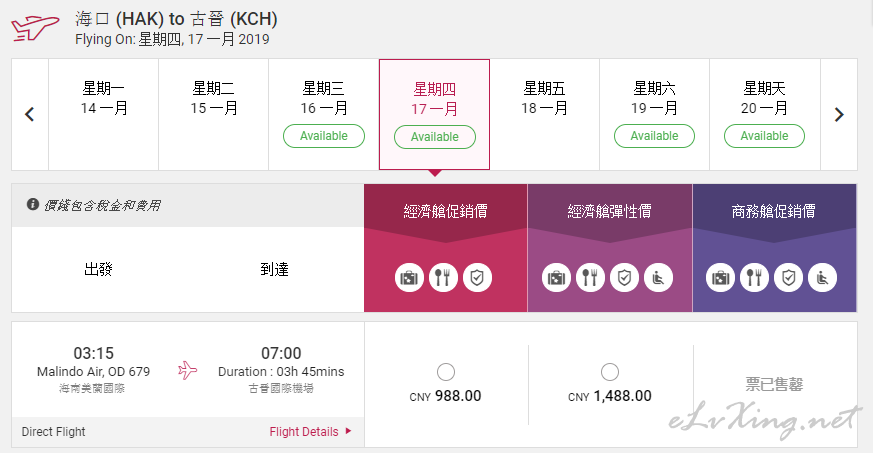Show next week of dates
Viewport: 873px width, 453px height.
(x=839, y=115)
